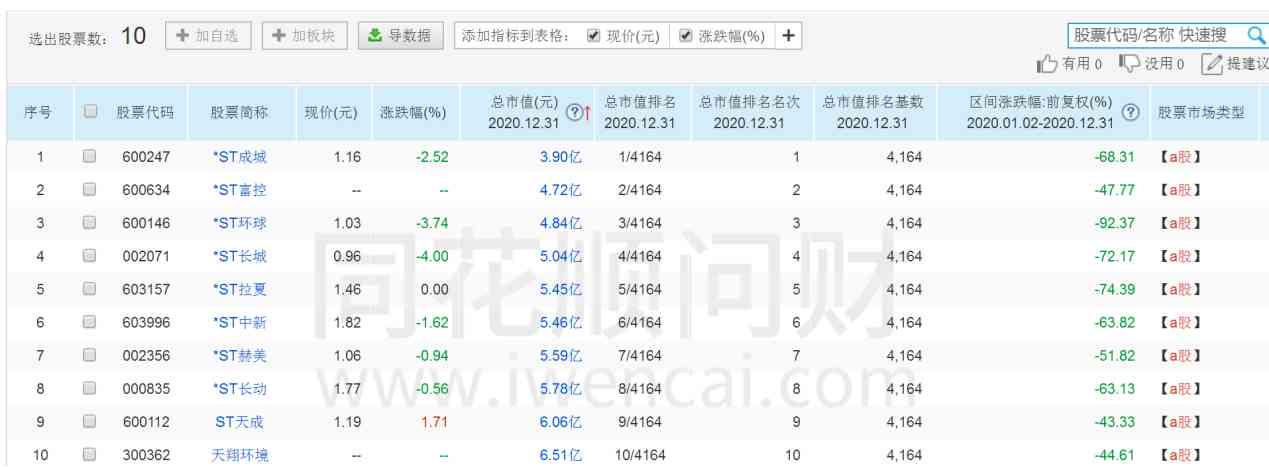Click ranking cell 5/4164
Viewport: 1269px width, 467px height.
[641, 289]
